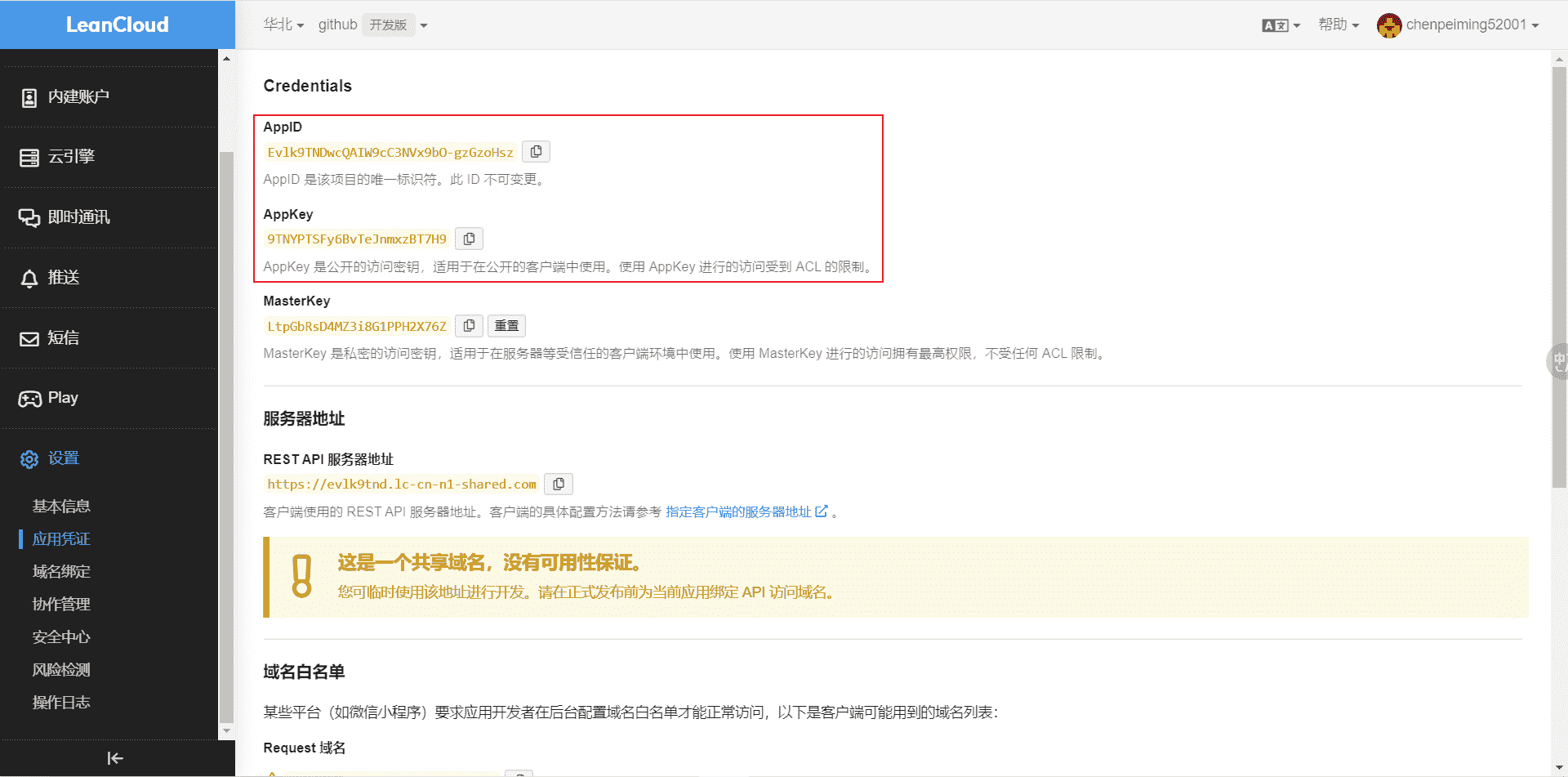This screenshot has height=777, width=1568.
Task: Click the LeanCloud logo
Action: pos(118,25)
